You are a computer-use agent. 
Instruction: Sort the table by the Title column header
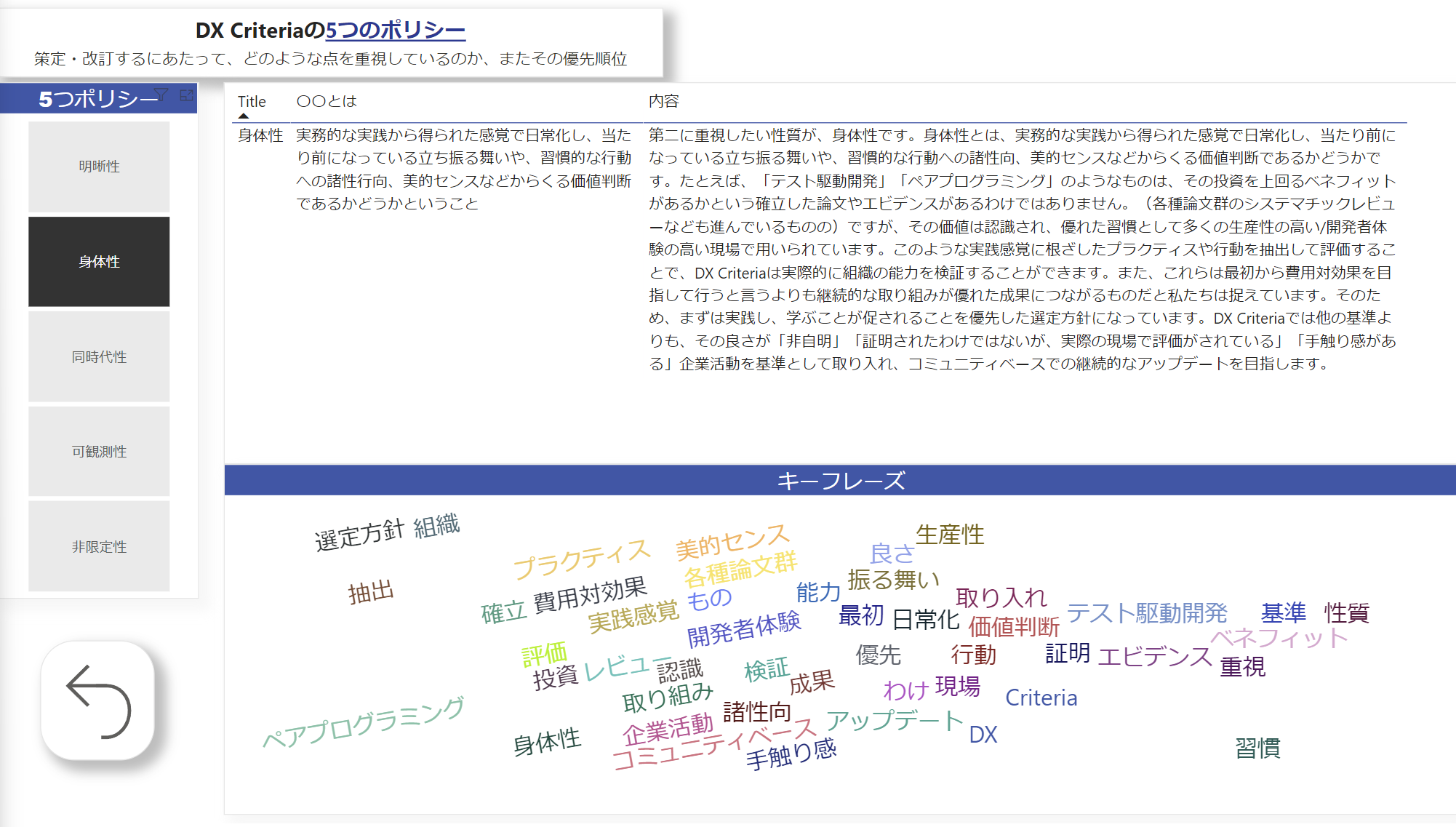coord(252,102)
